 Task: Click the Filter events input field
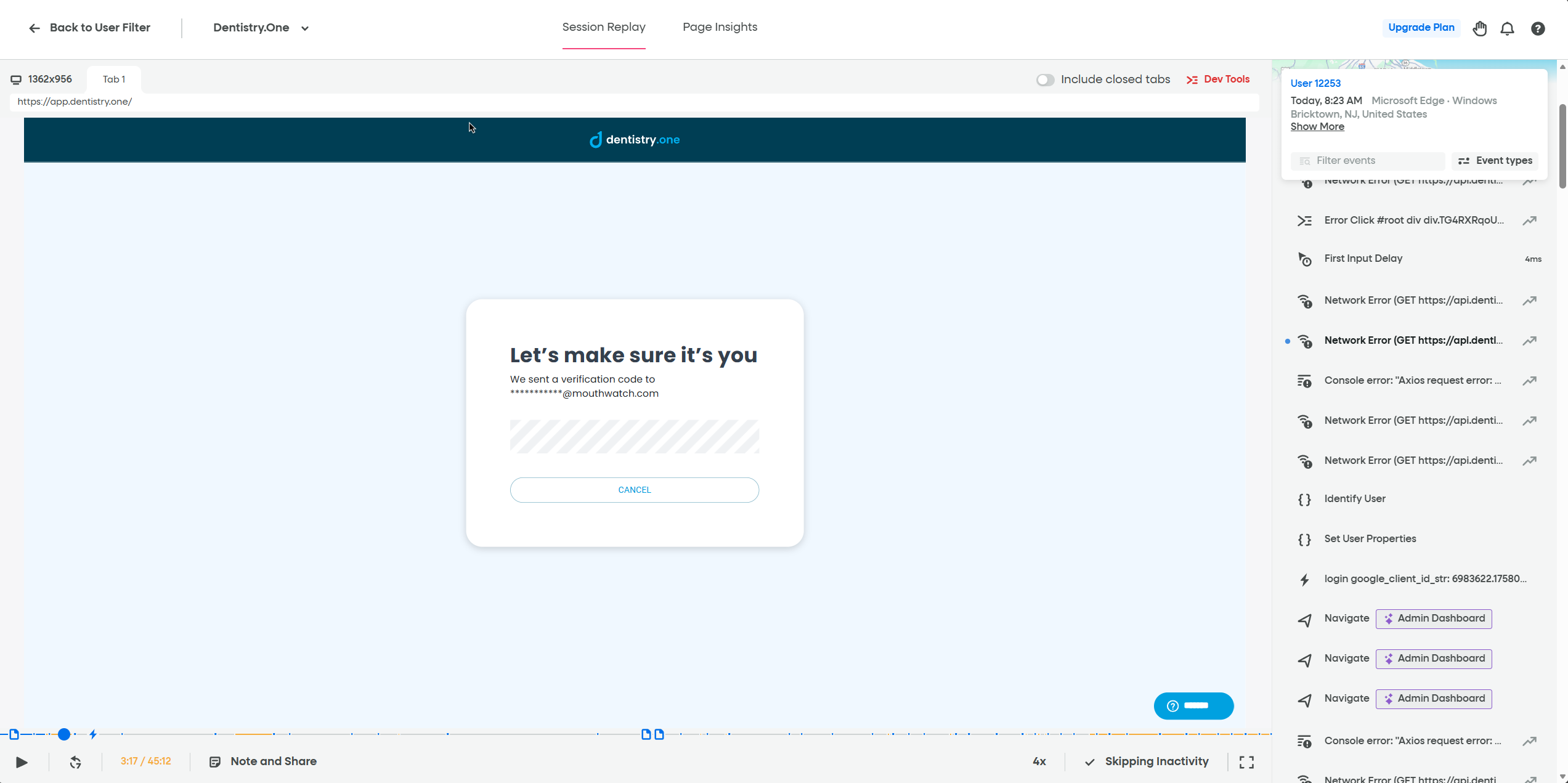point(1368,160)
